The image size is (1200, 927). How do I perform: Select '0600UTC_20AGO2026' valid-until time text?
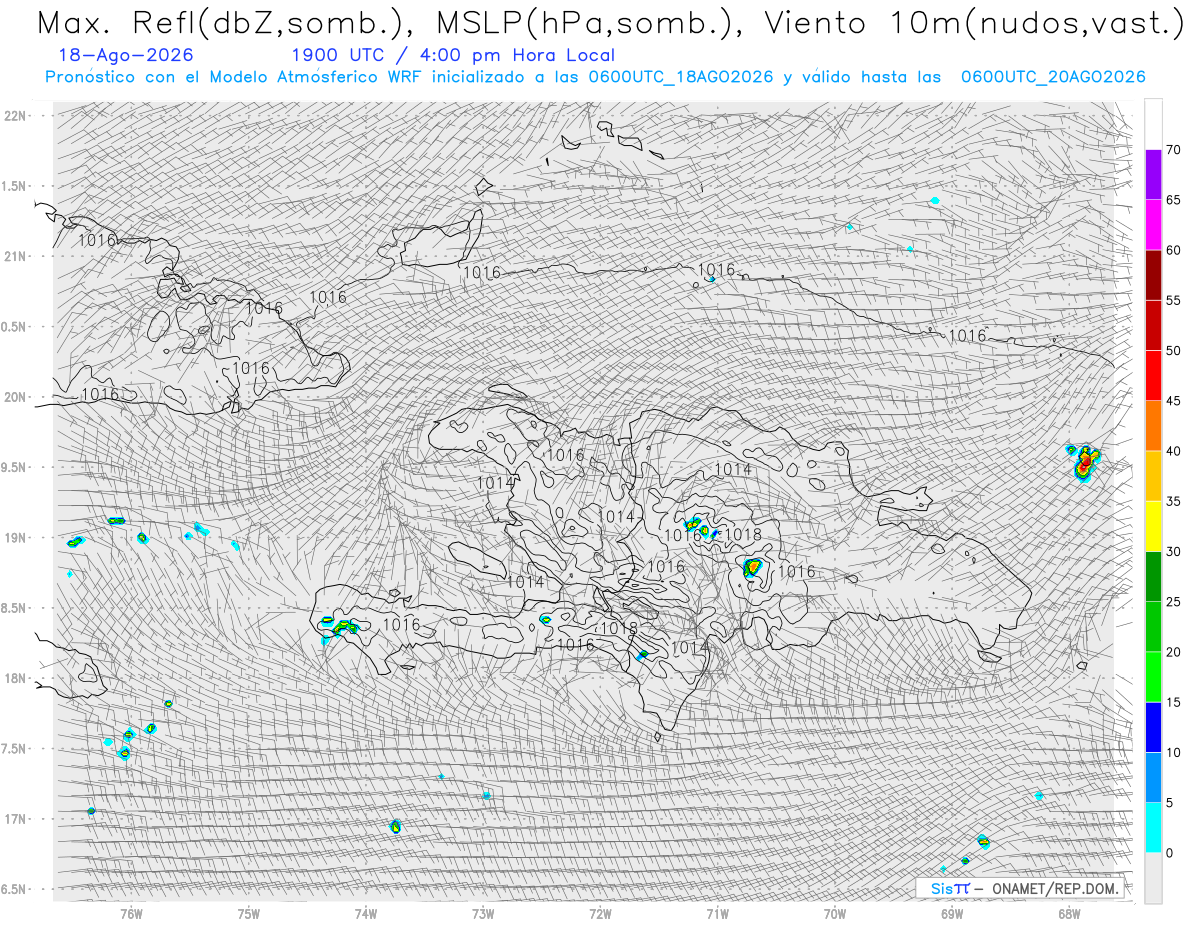(x=1053, y=77)
